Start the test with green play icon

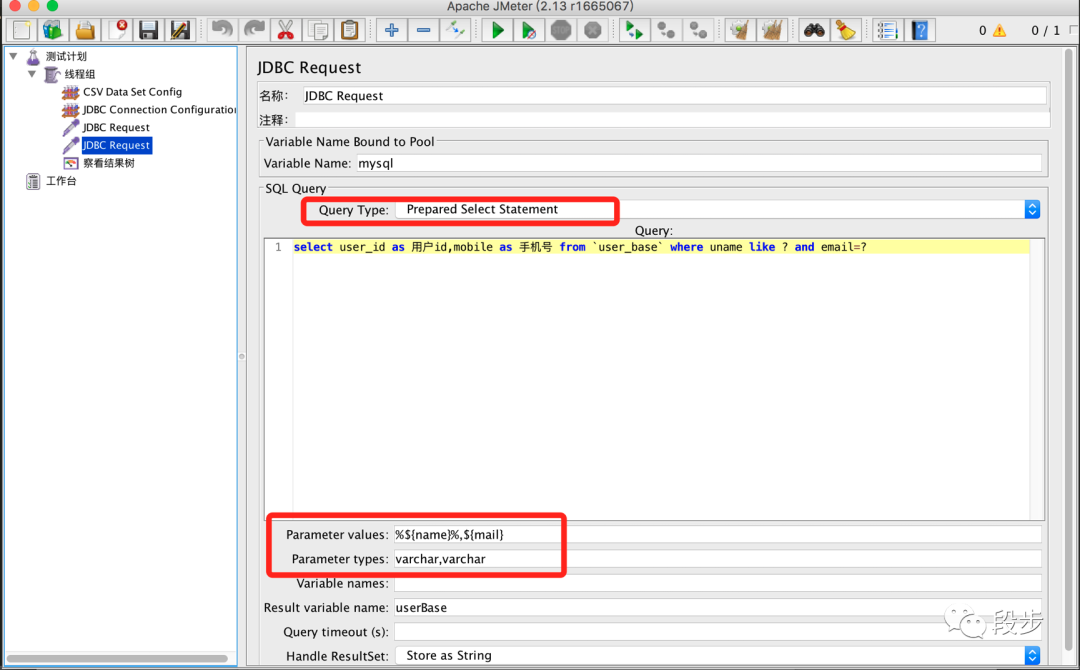pos(497,30)
